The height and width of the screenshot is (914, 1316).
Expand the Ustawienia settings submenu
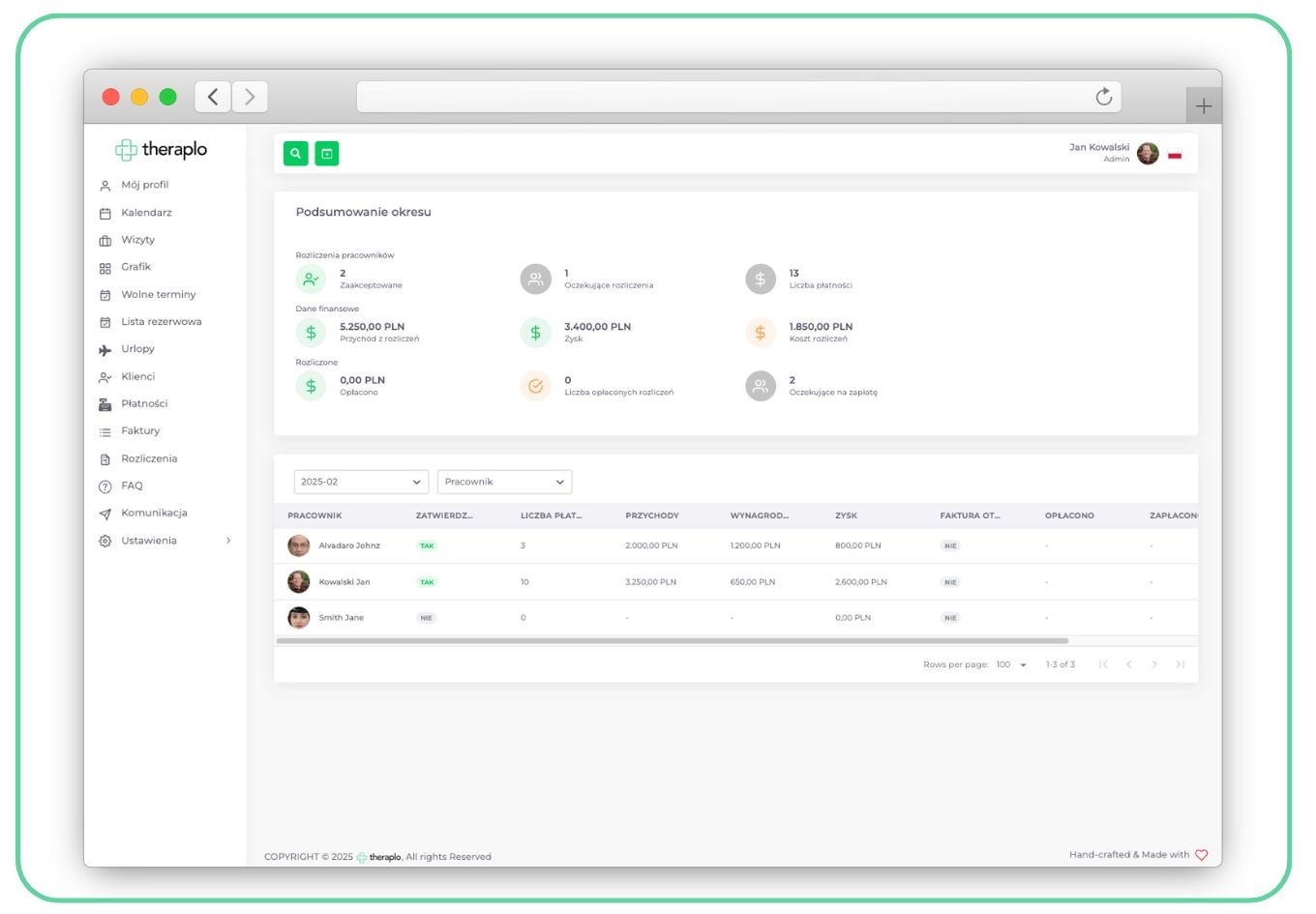148,541
